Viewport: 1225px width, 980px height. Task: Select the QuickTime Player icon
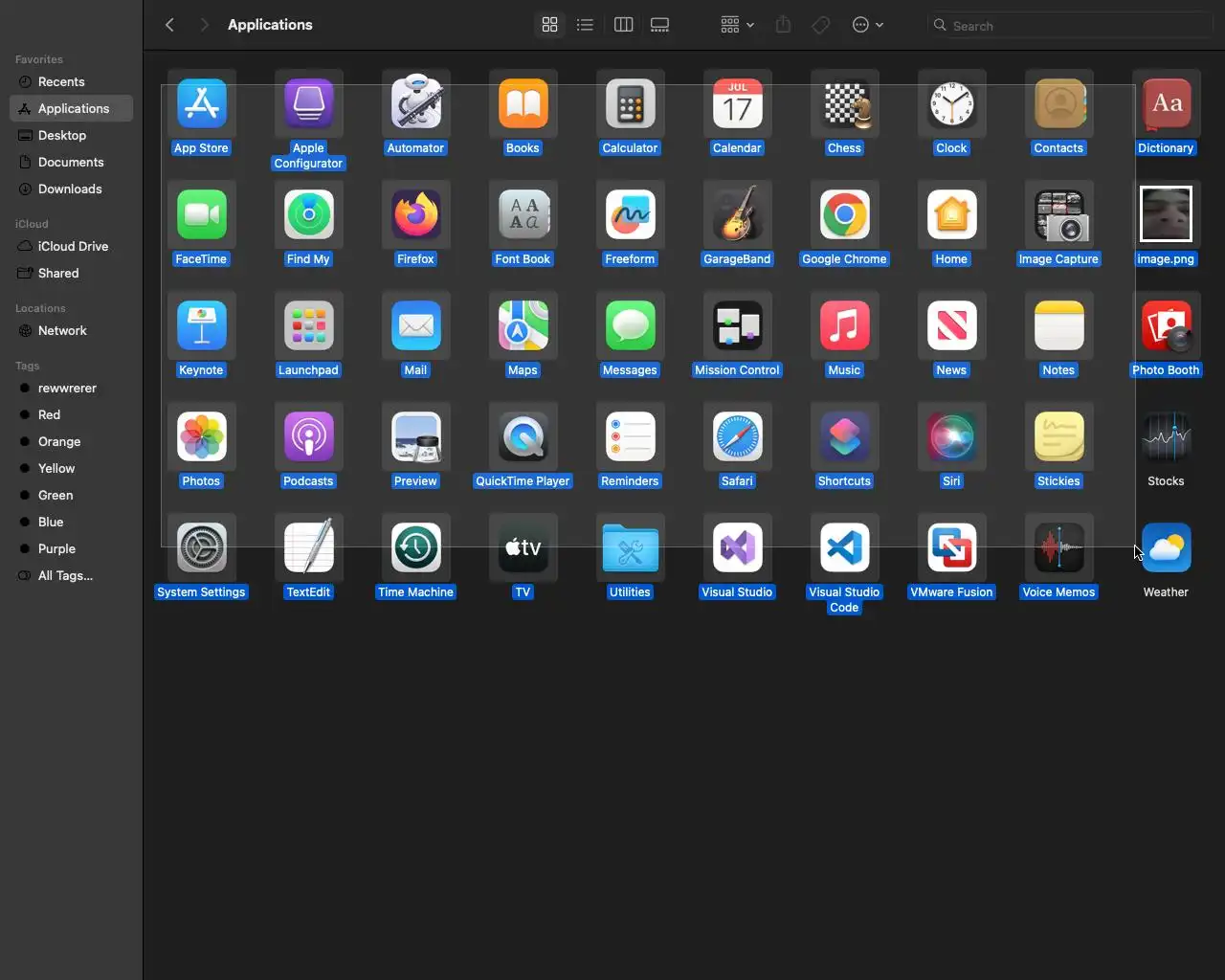[x=523, y=436]
